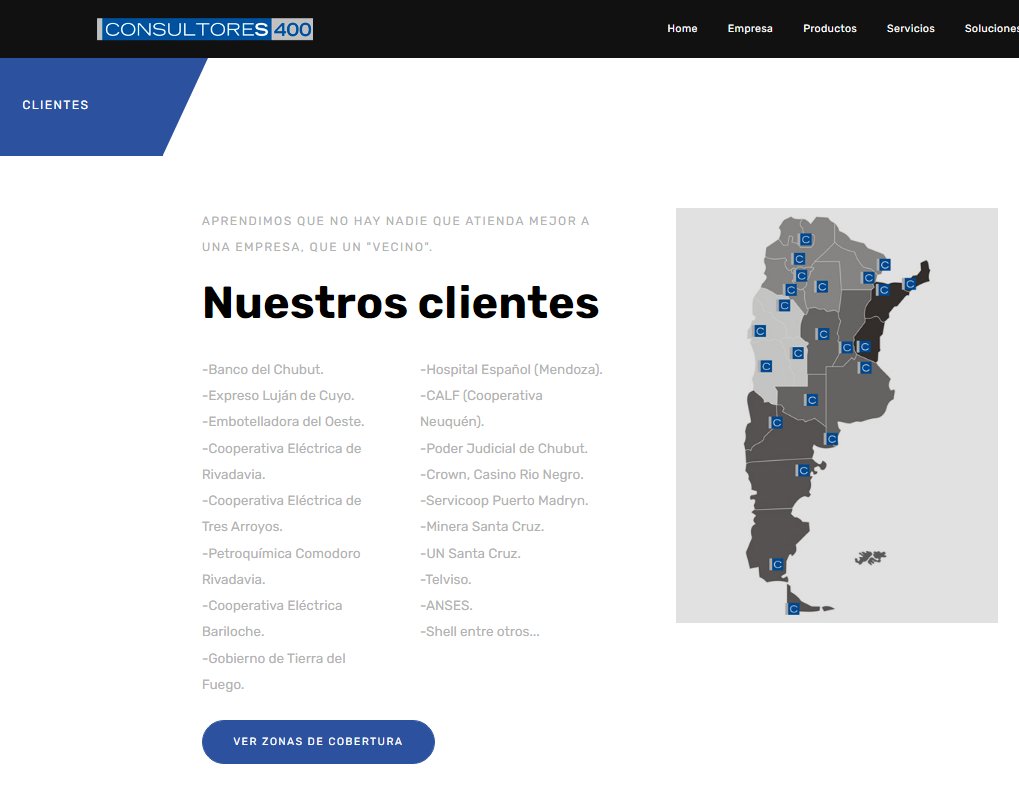Click the 'Crown, Casino Rio Negro' entry
Screen dimensions: 1019x805
tap(502, 474)
